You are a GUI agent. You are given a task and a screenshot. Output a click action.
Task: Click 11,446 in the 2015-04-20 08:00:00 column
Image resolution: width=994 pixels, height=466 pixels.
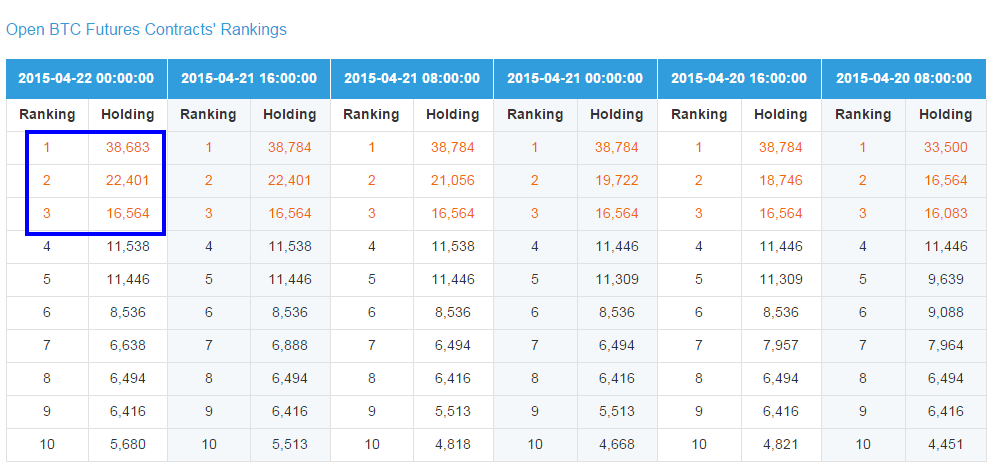[x=945, y=247]
